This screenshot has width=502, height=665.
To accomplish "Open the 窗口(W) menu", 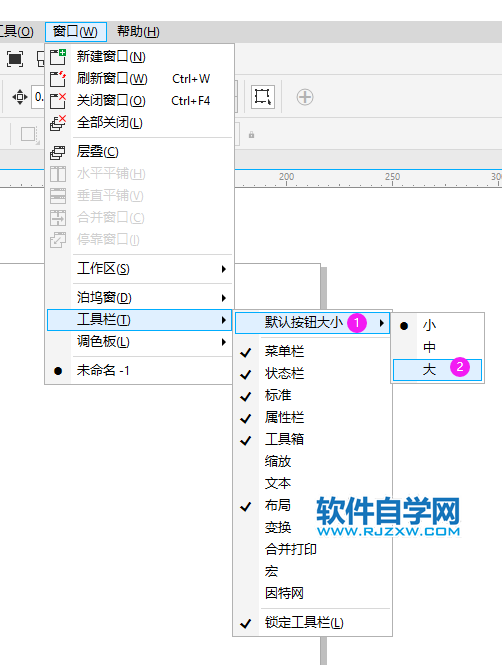I will pos(75,31).
